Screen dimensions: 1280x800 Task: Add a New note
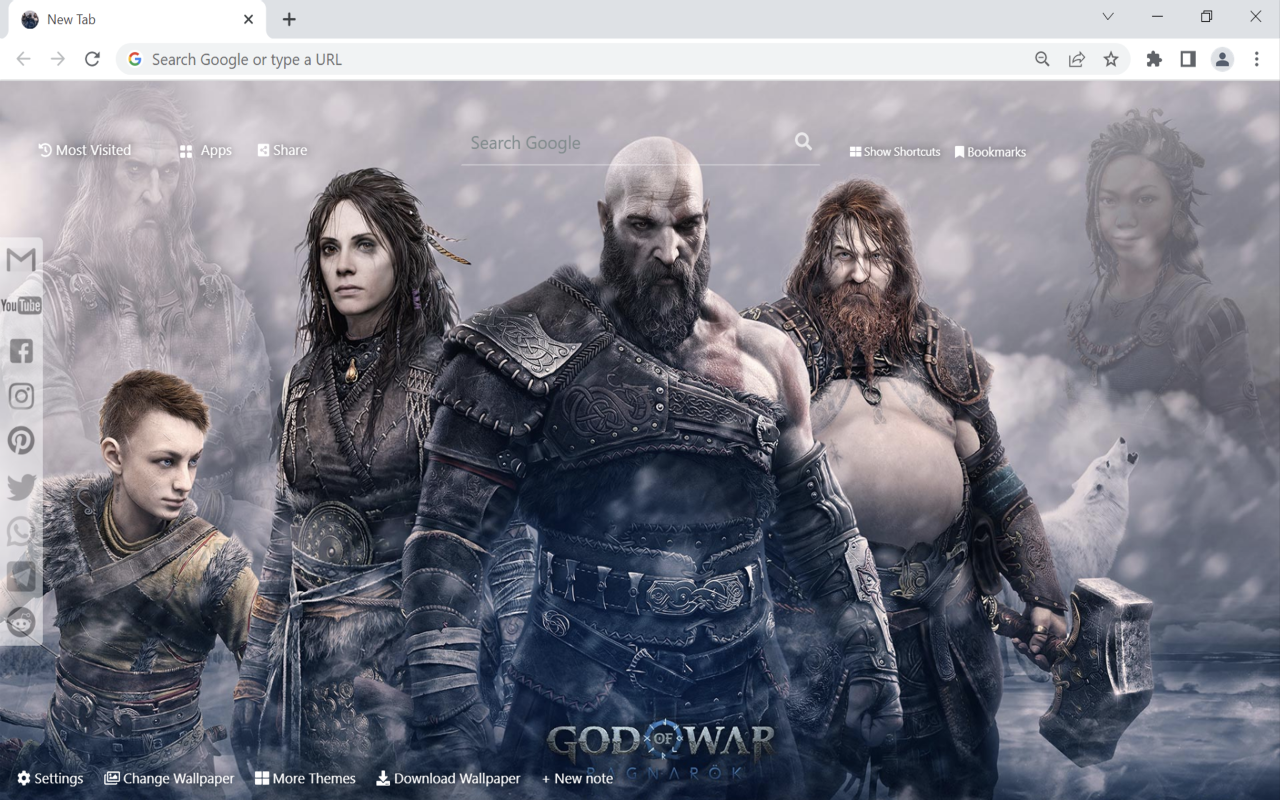[577, 778]
